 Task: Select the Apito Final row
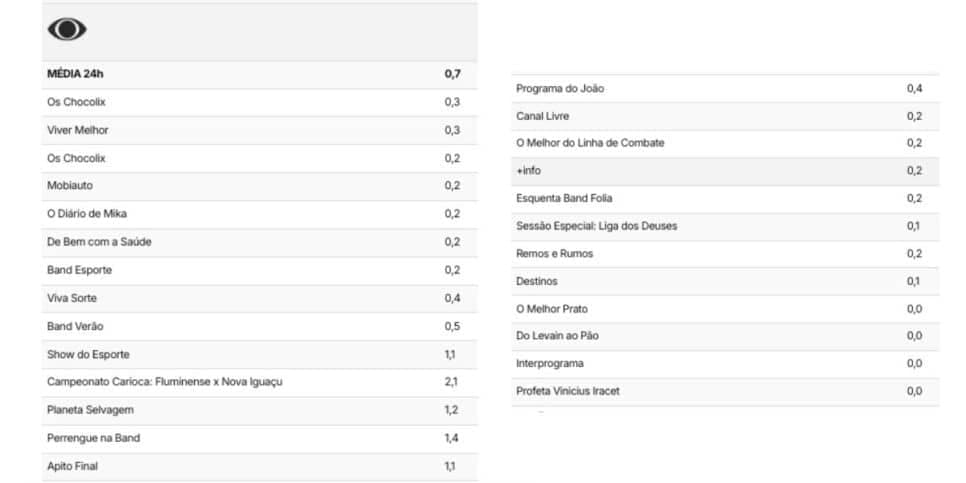pyautogui.click(x=259, y=467)
